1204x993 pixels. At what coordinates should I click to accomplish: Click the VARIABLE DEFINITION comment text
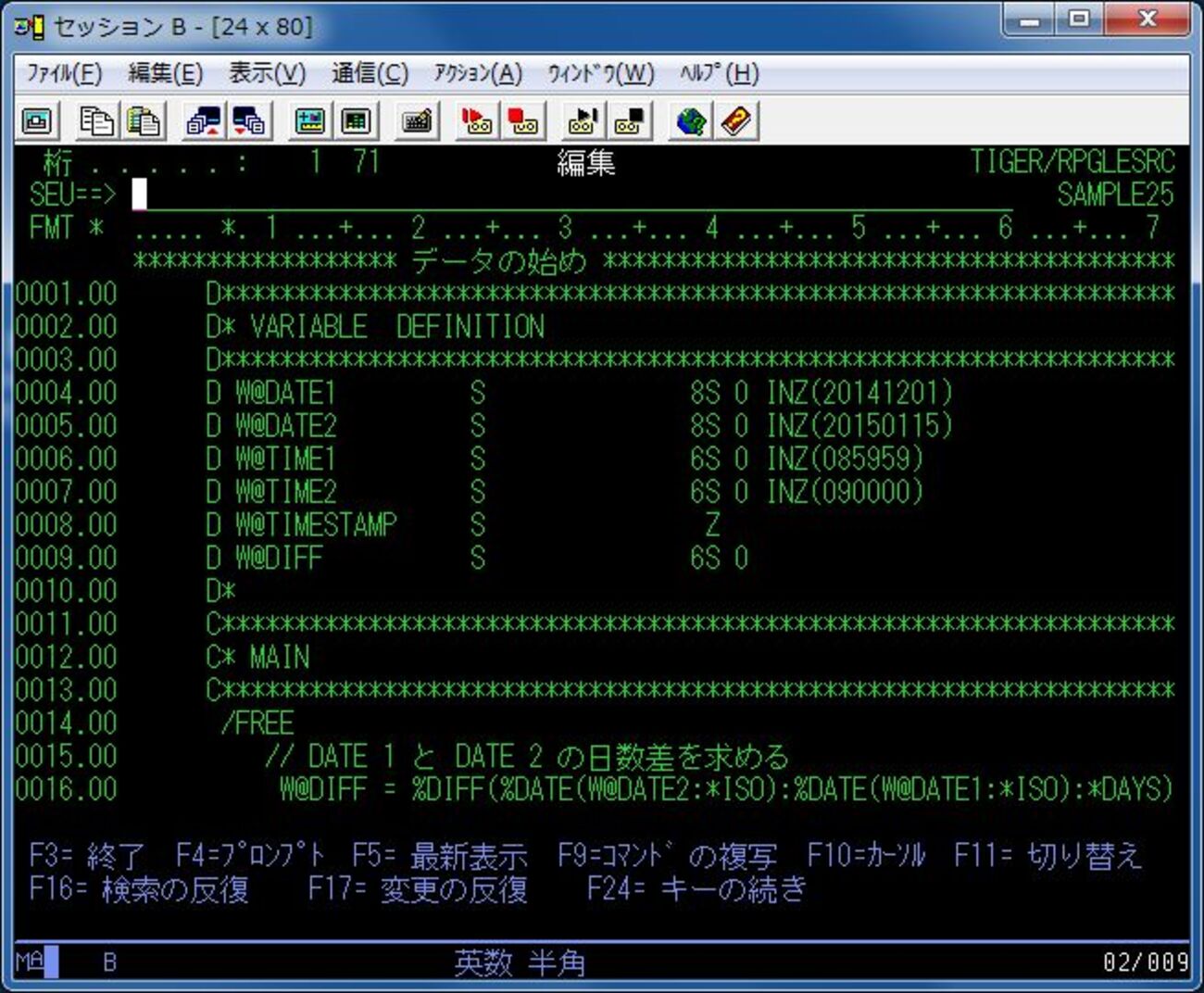[x=397, y=327]
